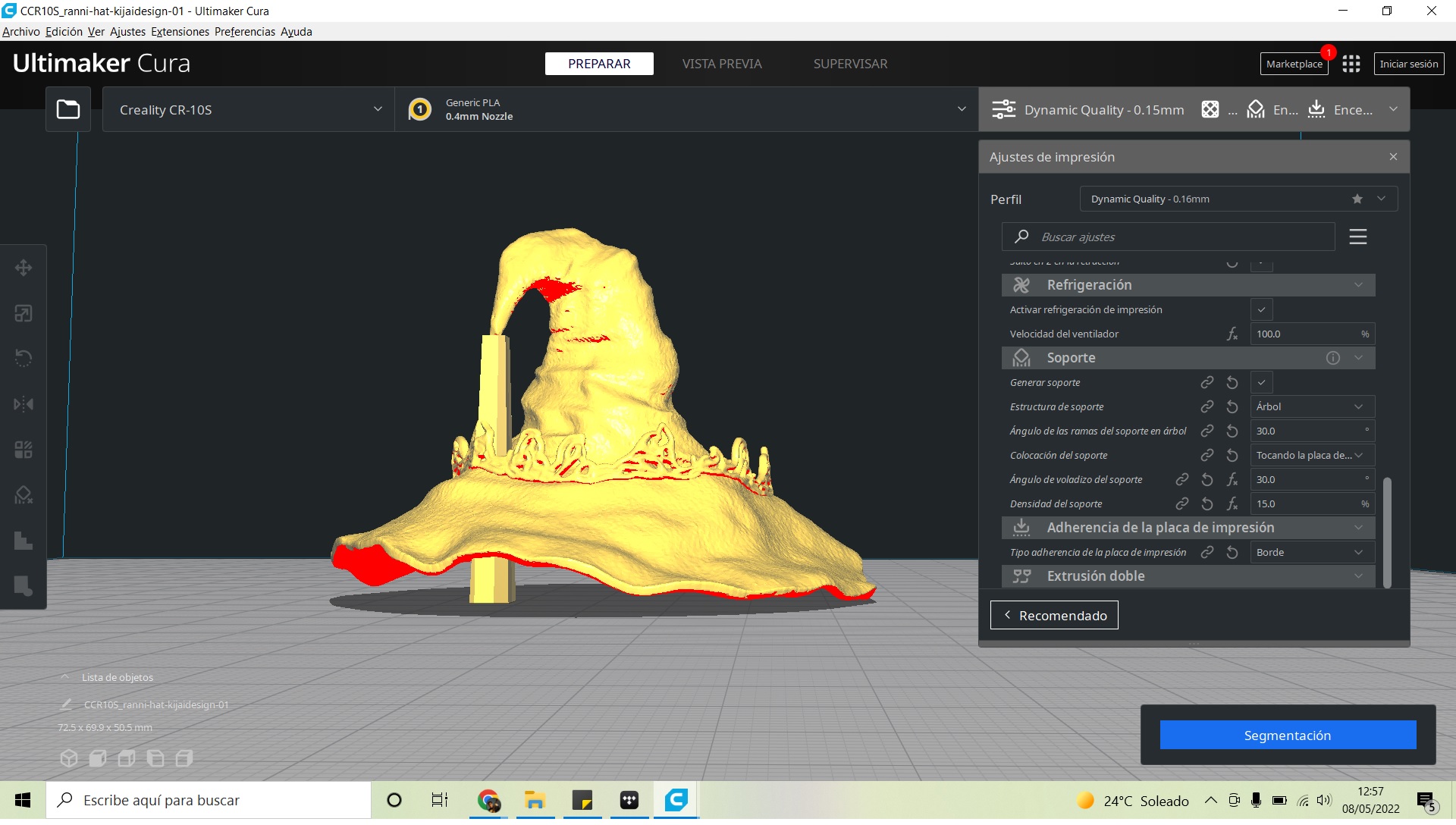Image resolution: width=1456 pixels, height=825 pixels.
Task: Open the Extensiones menu
Action: [x=180, y=32]
